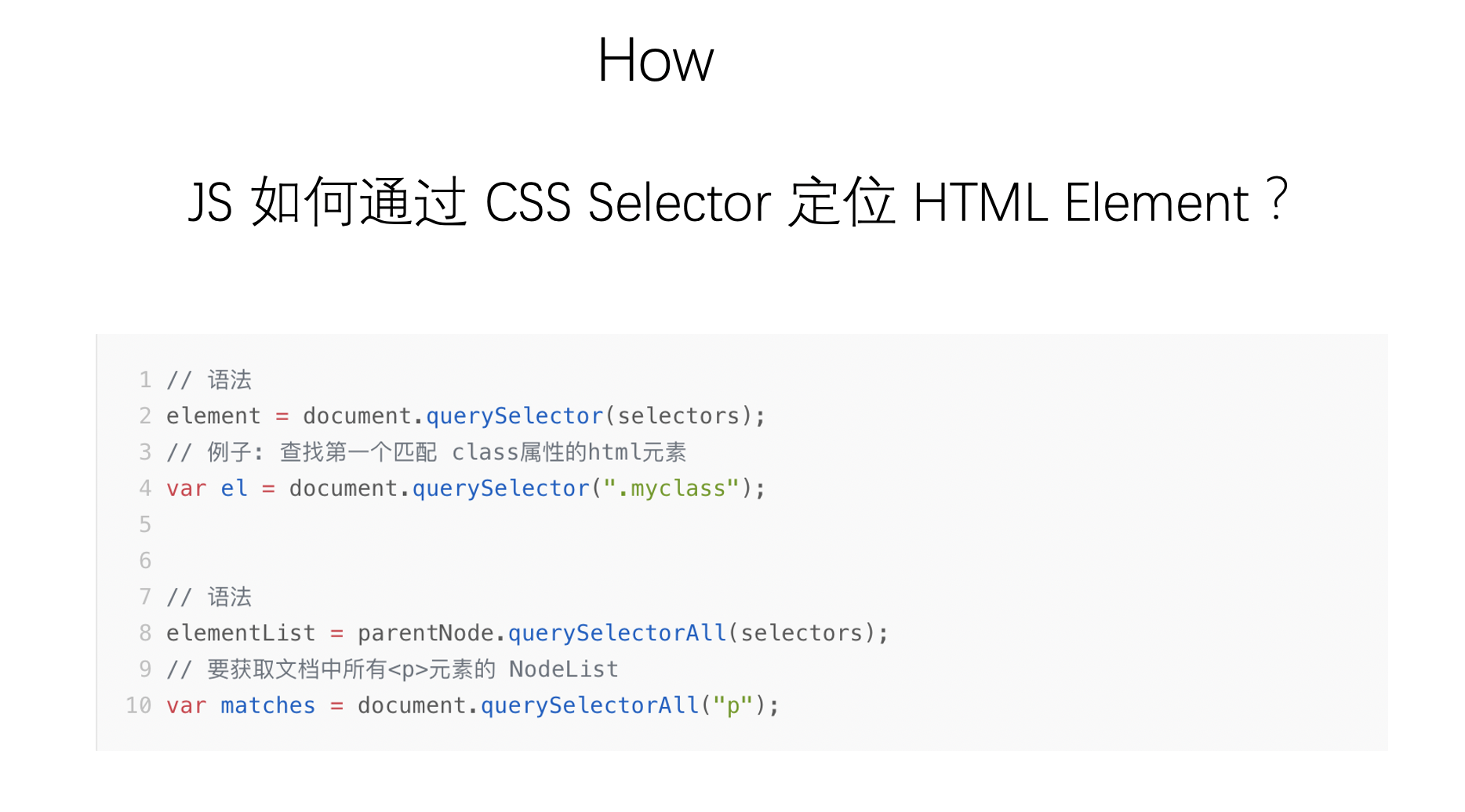
Task: Click line number 1 in code block
Action: 145,380
